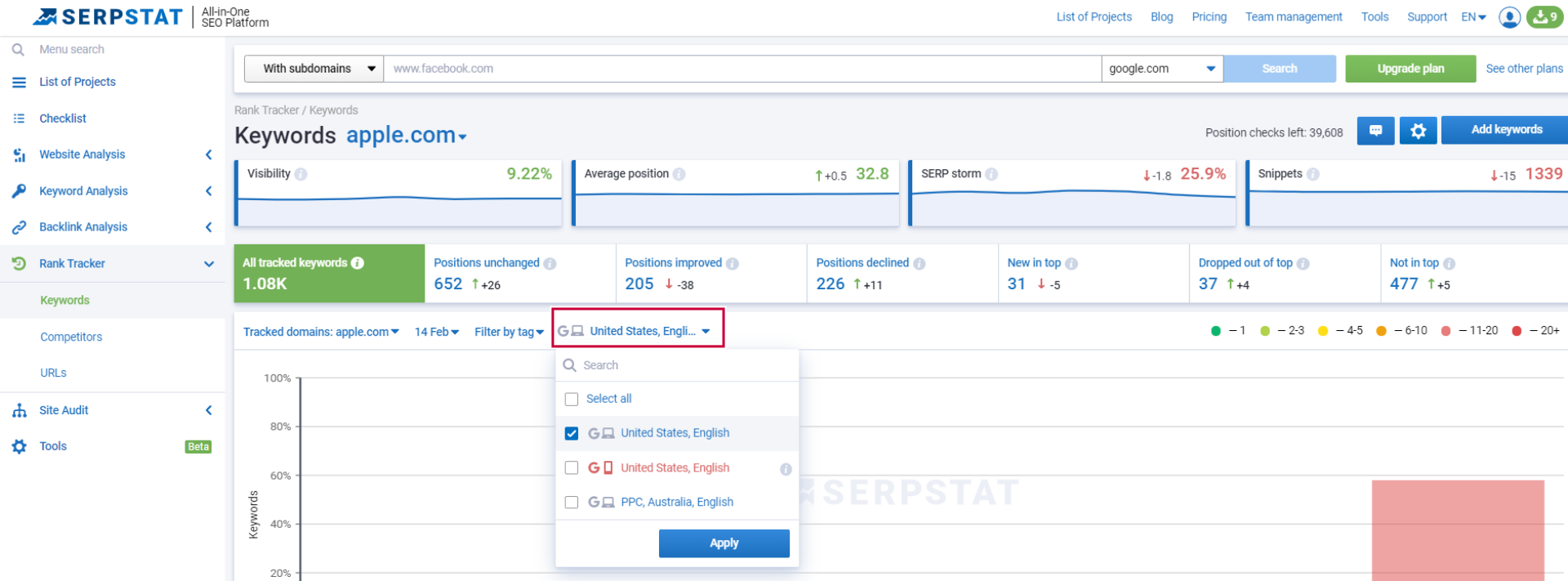Click the Positions declined info icon
Screen dimensions: 1568x581
[919, 263]
